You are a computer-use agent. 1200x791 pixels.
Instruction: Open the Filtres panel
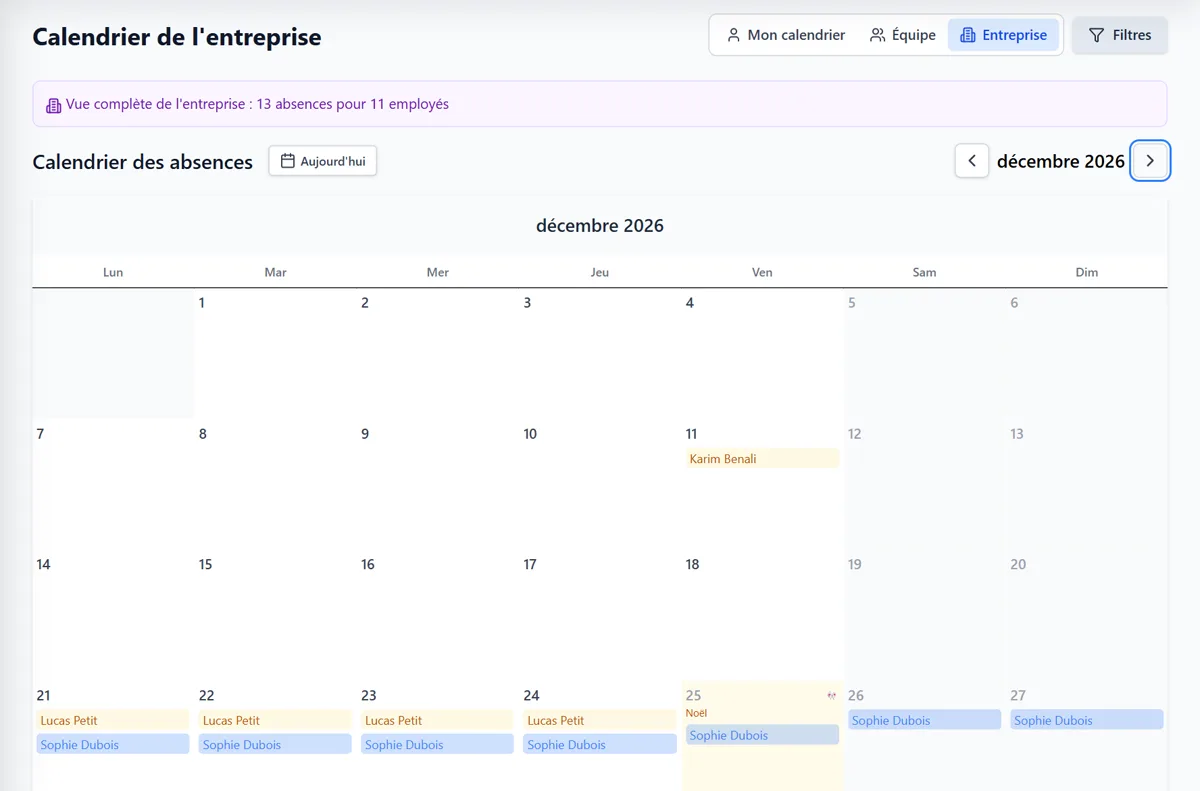tap(1120, 35)
